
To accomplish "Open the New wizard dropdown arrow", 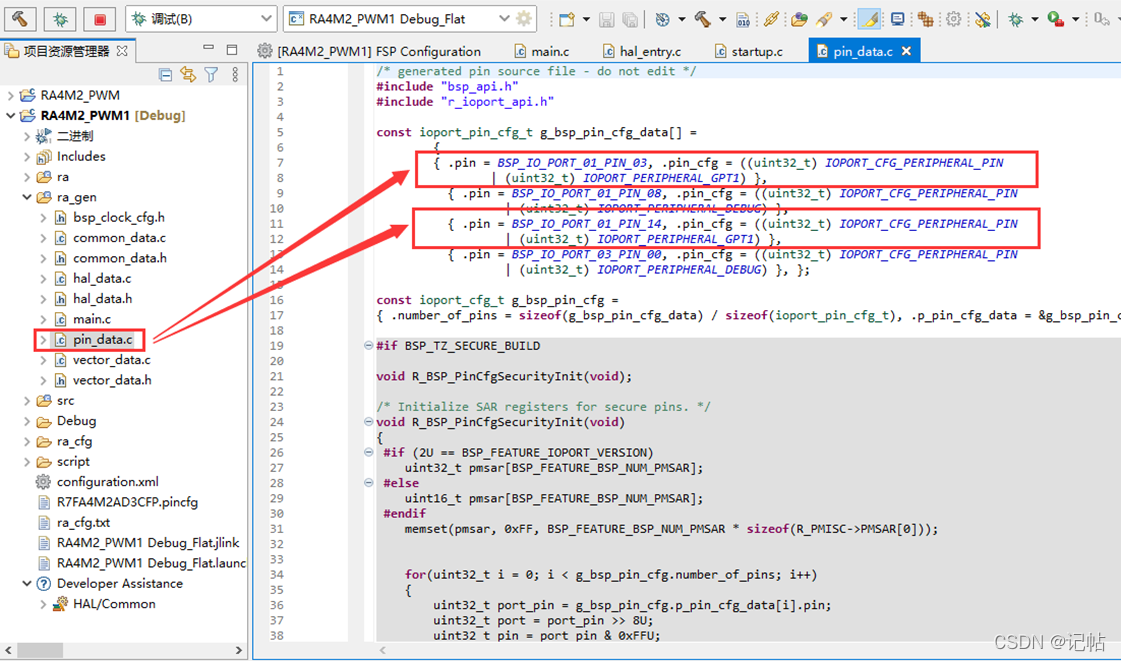I will (x=586, y=19).
